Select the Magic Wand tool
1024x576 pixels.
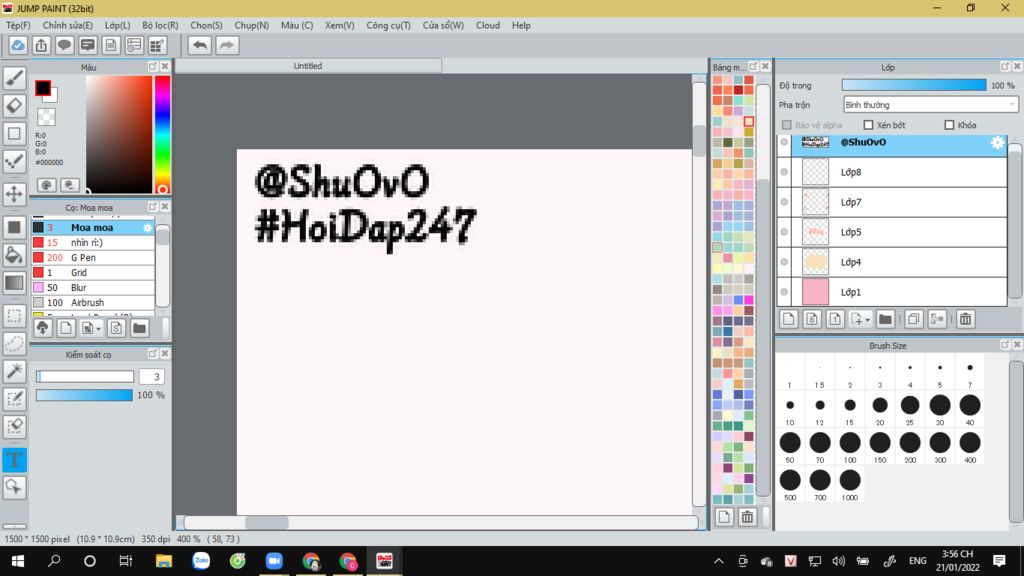tap(14, 371)
